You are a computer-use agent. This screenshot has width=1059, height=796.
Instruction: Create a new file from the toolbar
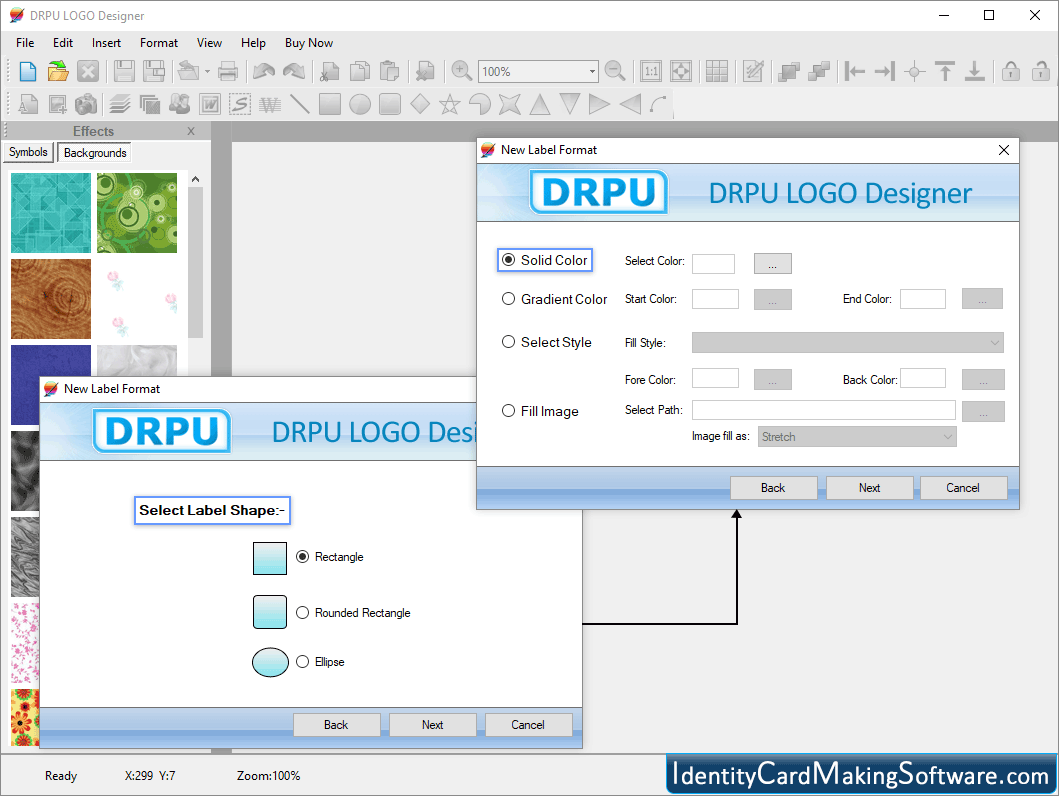28,71
